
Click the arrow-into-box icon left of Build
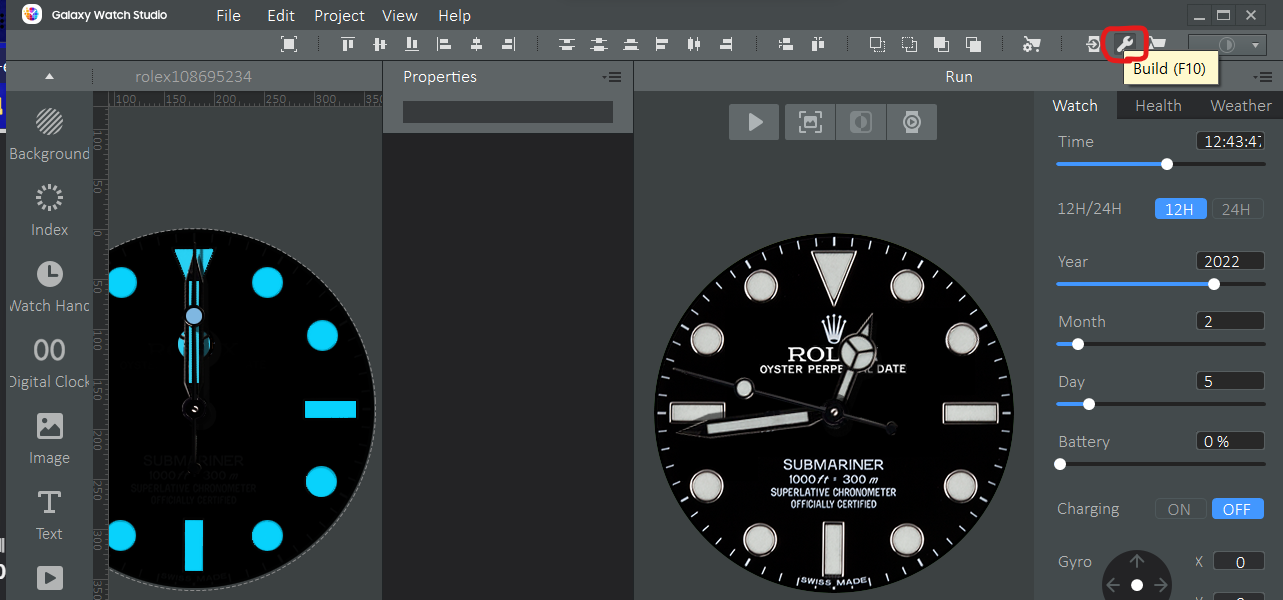(x=1094, y=44)
